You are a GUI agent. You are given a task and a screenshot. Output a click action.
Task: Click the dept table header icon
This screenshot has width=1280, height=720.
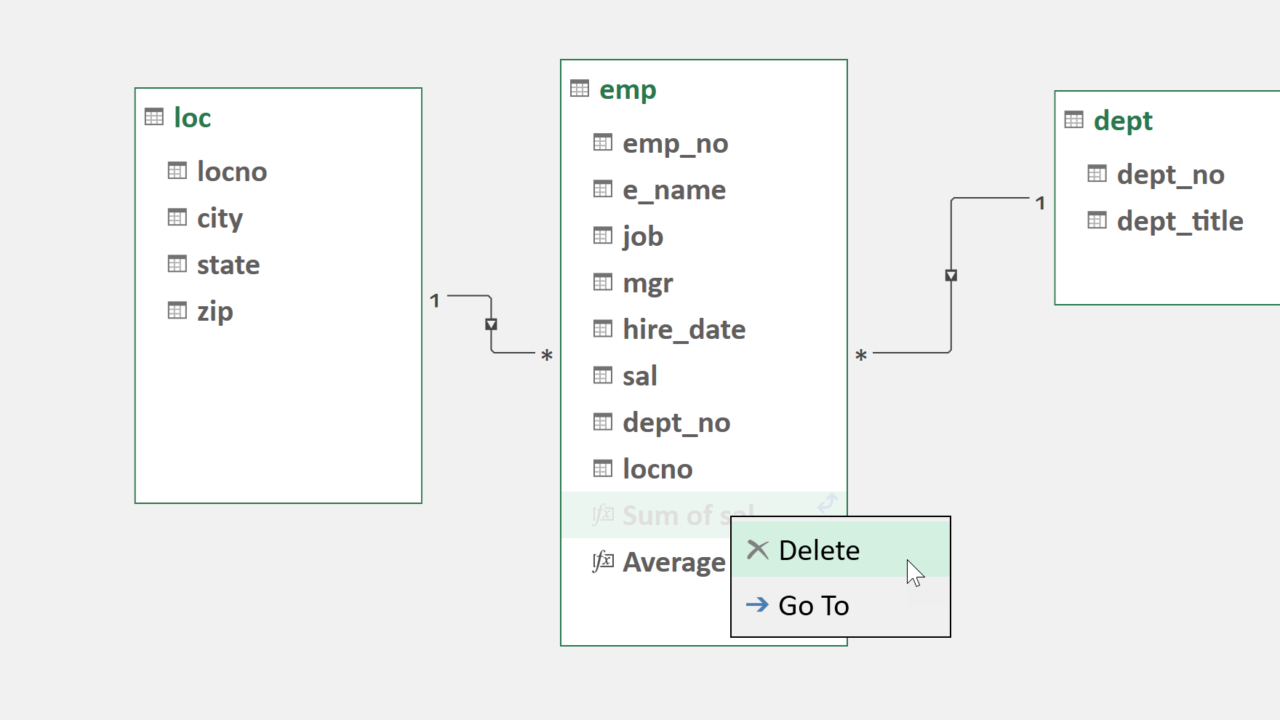1074,120
